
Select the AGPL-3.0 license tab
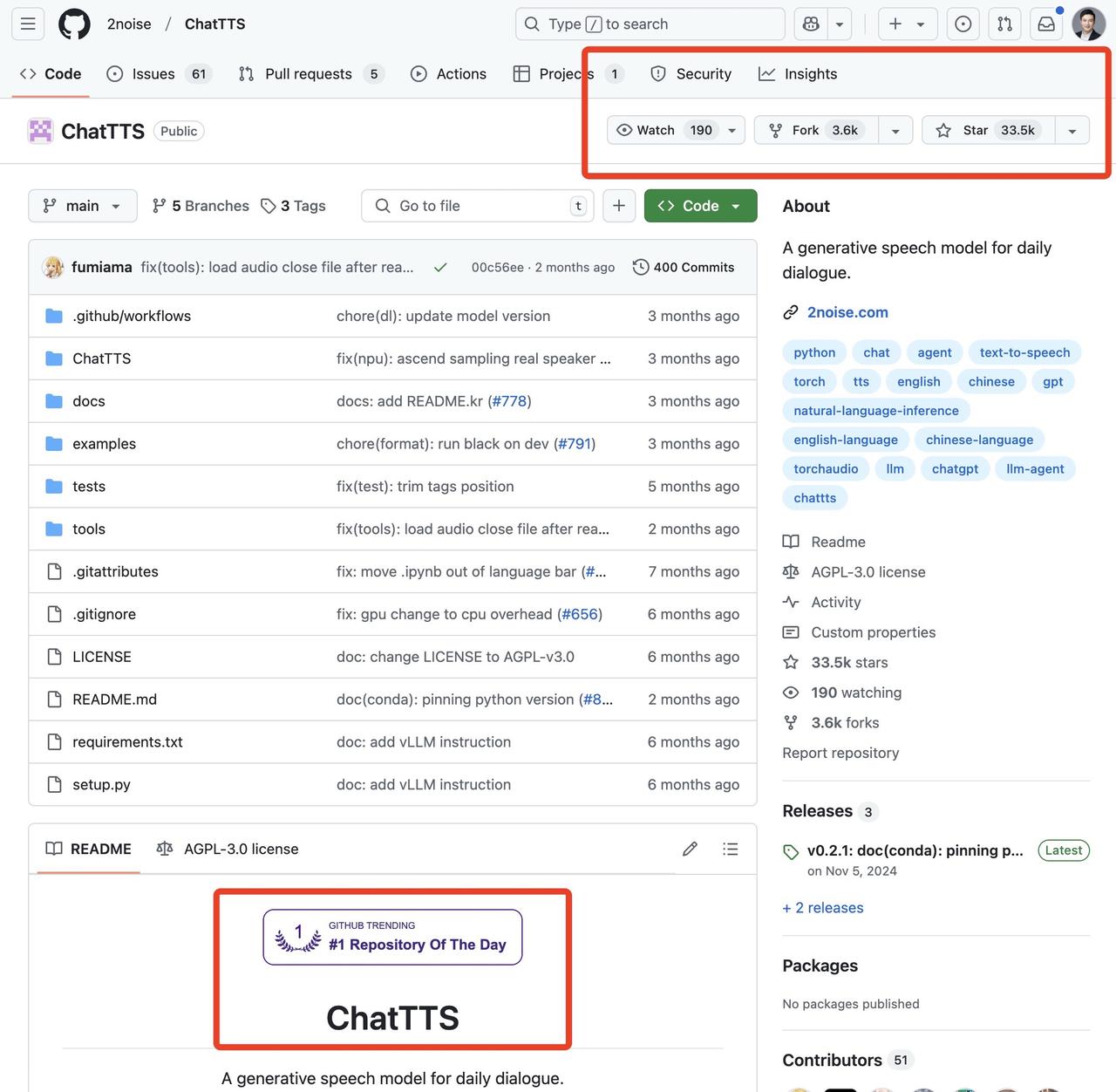point(228,849)
